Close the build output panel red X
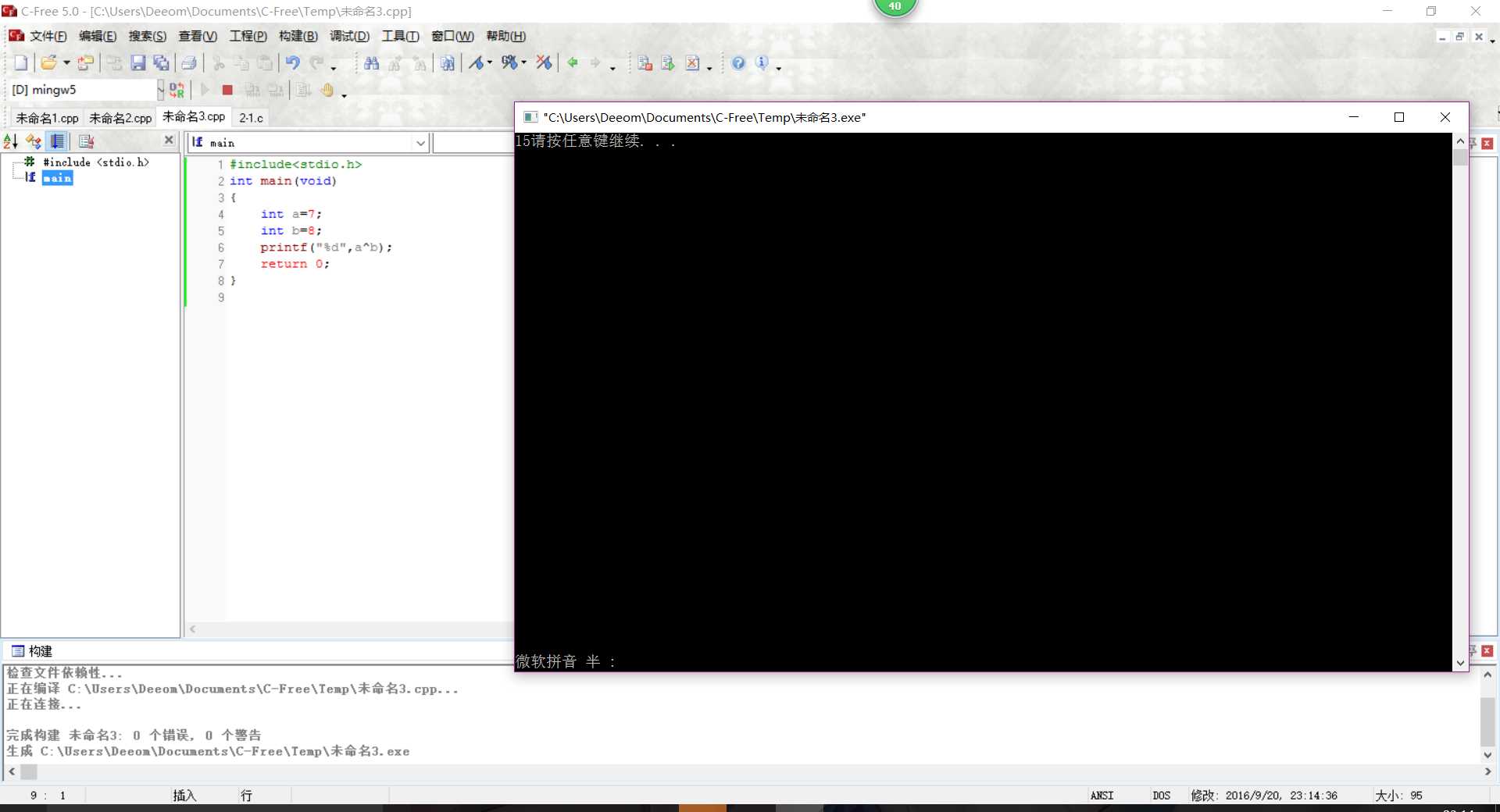 tap(1487, 651)
